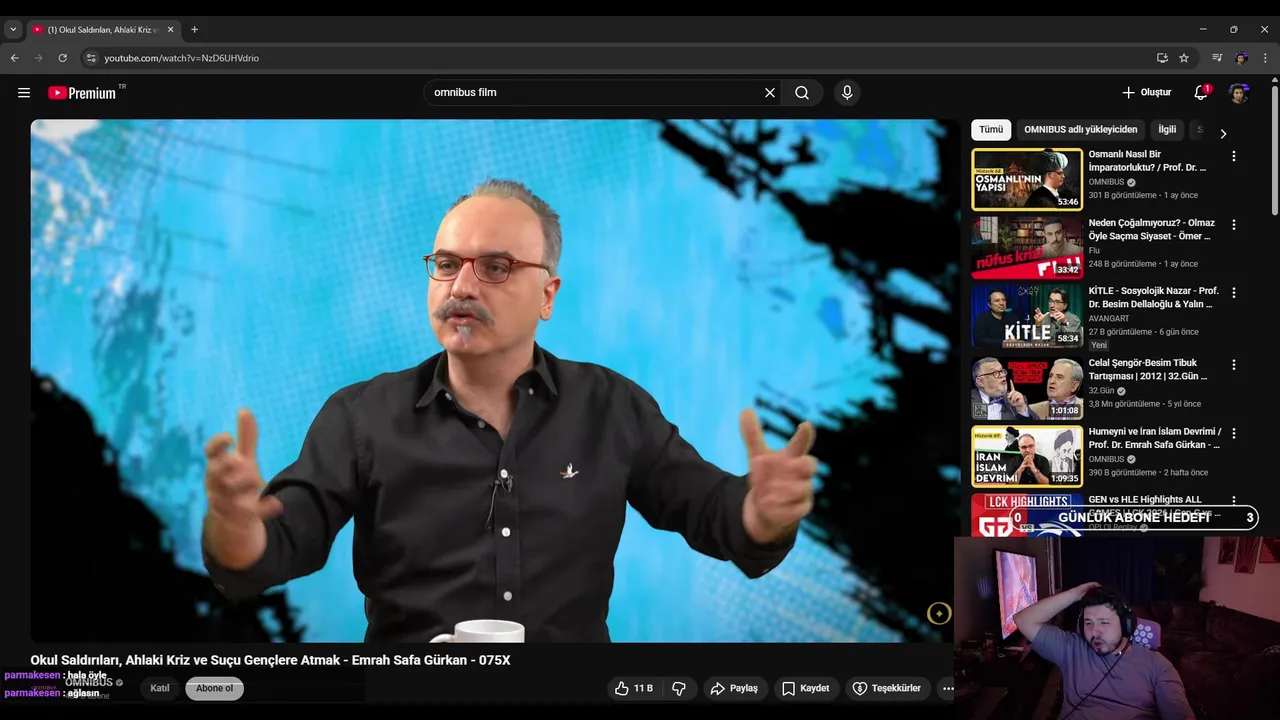Click the Katıl join button
The height and width of the screenshot is (720, 1280).
[160, 688]
